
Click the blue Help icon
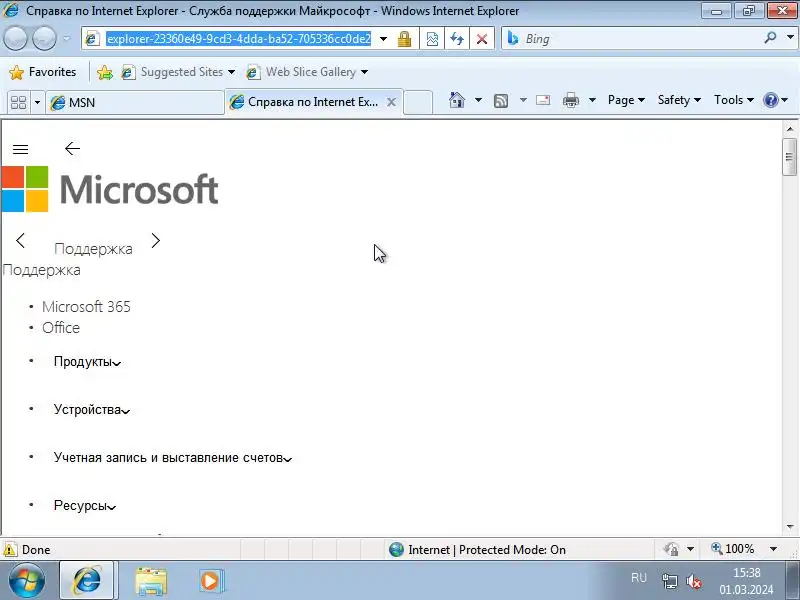click(x=770, y=100)
